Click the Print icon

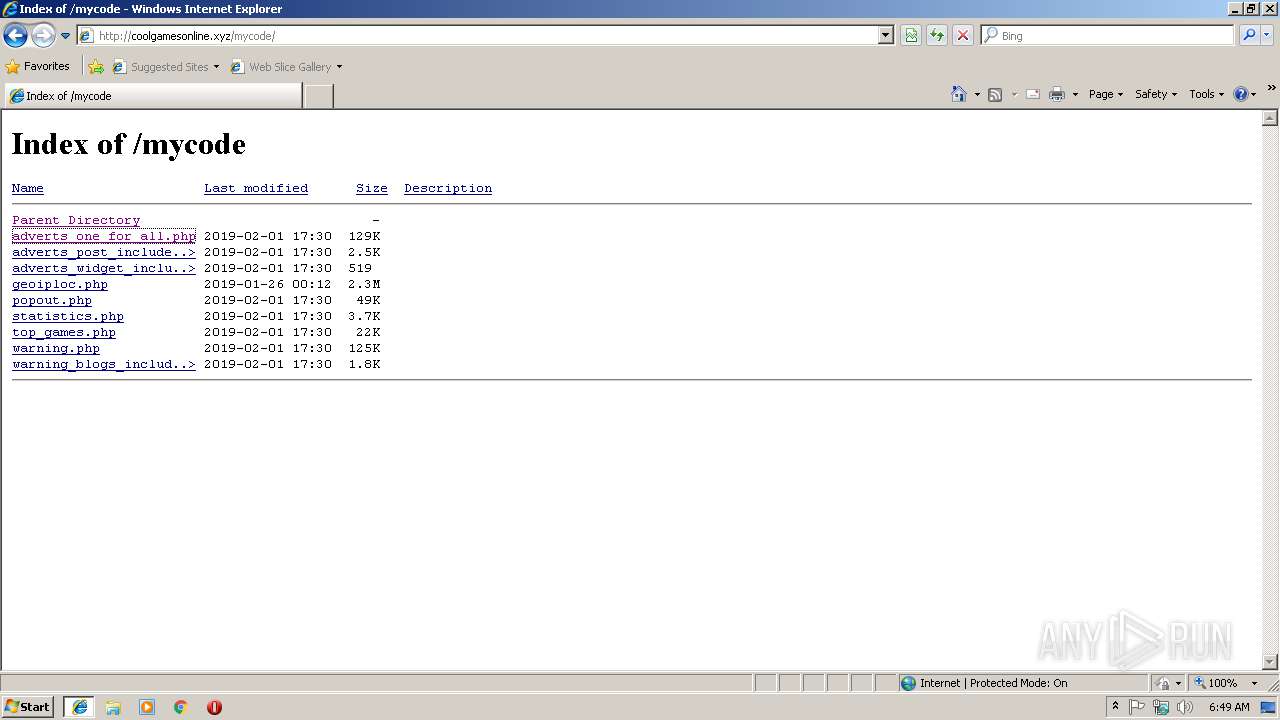tap(1057, 94)
